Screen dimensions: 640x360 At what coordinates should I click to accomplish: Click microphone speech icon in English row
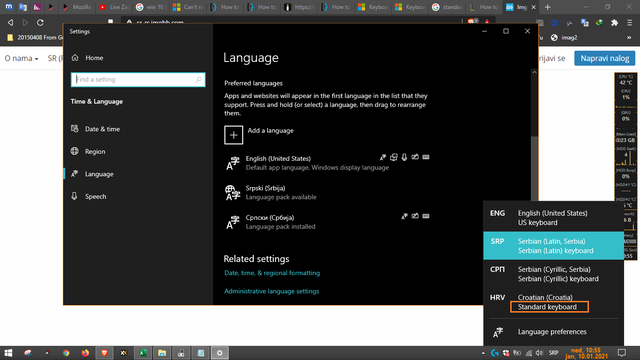(404, 157)
